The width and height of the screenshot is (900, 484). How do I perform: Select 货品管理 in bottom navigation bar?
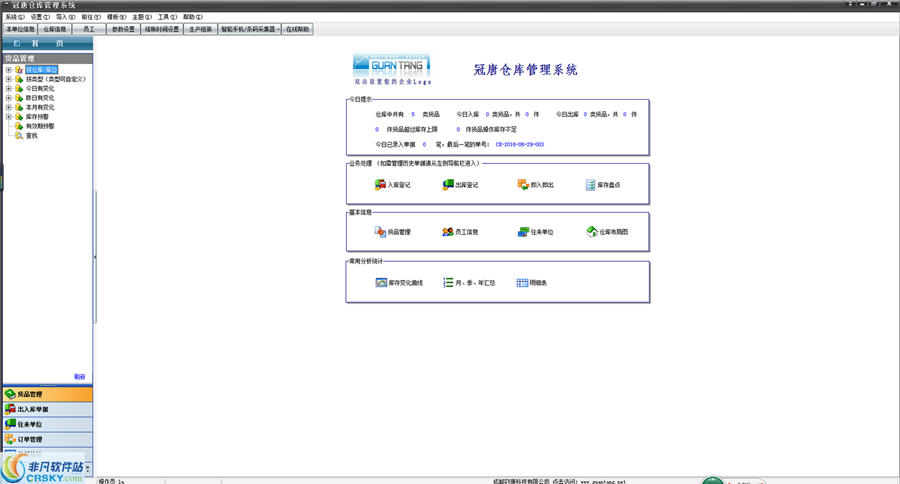(x=48, y=394)
